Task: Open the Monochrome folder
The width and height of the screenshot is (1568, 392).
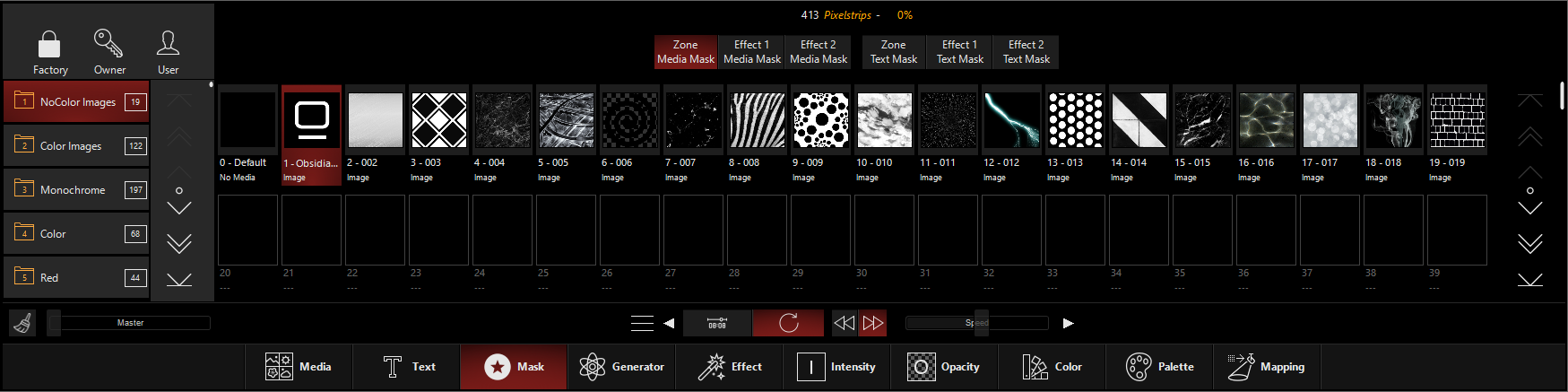Action: [x=76, y=189]
